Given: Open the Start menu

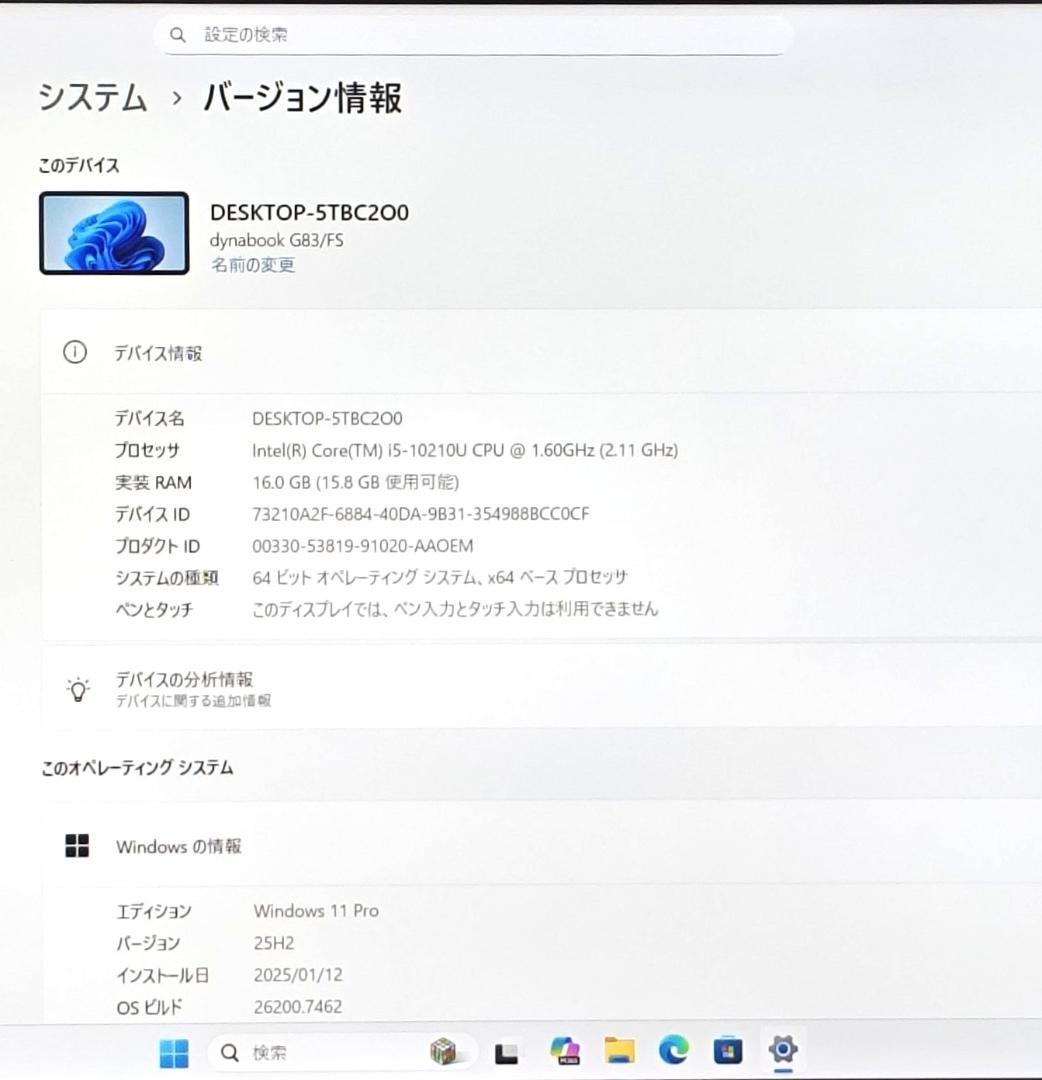Looking at the screenshot, I should (x=172, y=1051).
